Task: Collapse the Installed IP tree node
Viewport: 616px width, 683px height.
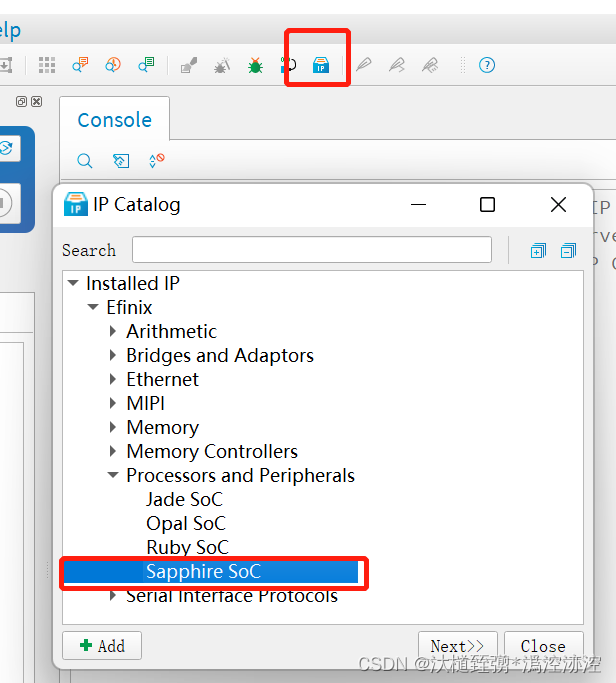Action: tap(73, 283)
